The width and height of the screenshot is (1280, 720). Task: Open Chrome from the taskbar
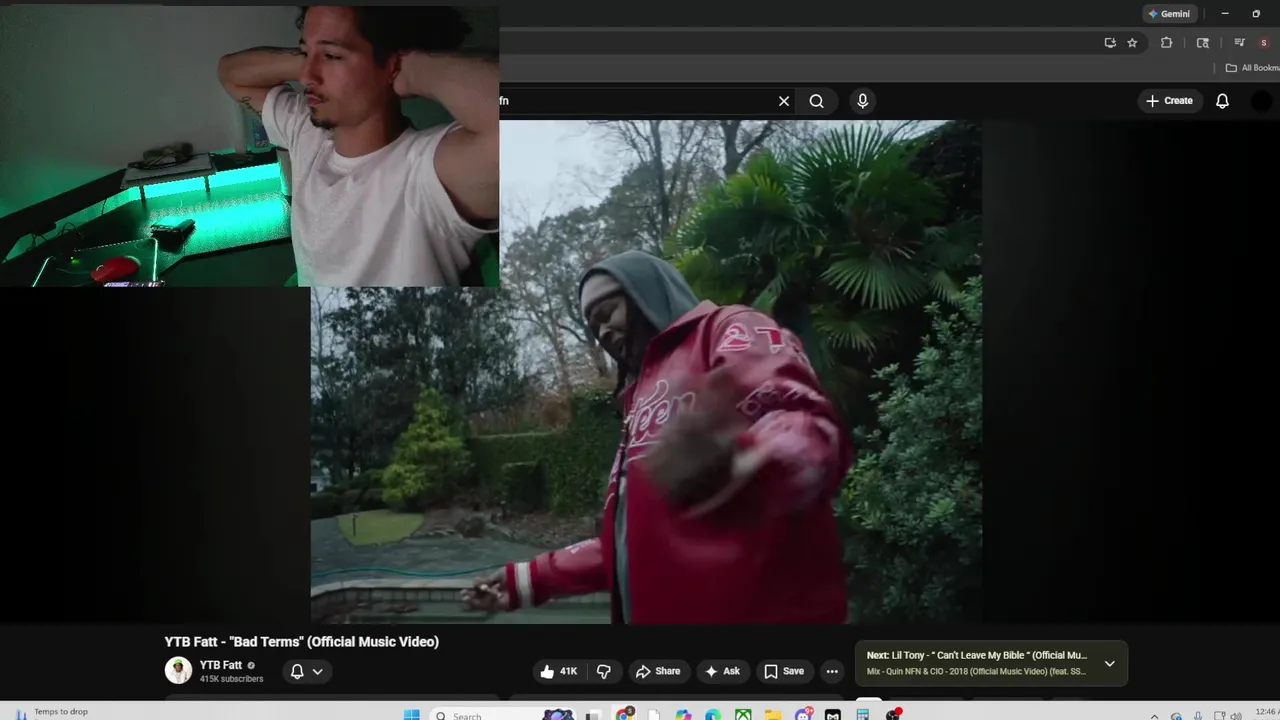(x=624, y=715)
